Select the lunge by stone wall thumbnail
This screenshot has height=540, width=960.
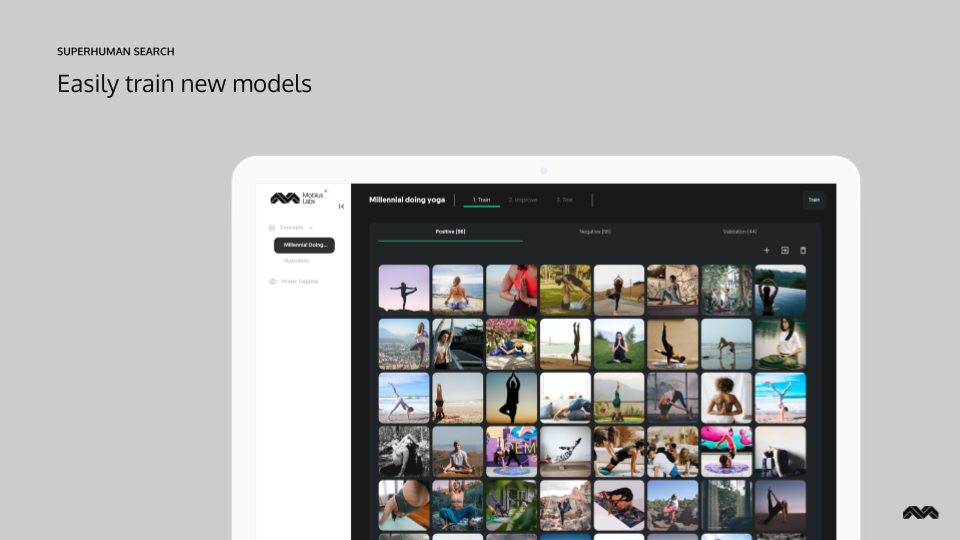[672, 290]
